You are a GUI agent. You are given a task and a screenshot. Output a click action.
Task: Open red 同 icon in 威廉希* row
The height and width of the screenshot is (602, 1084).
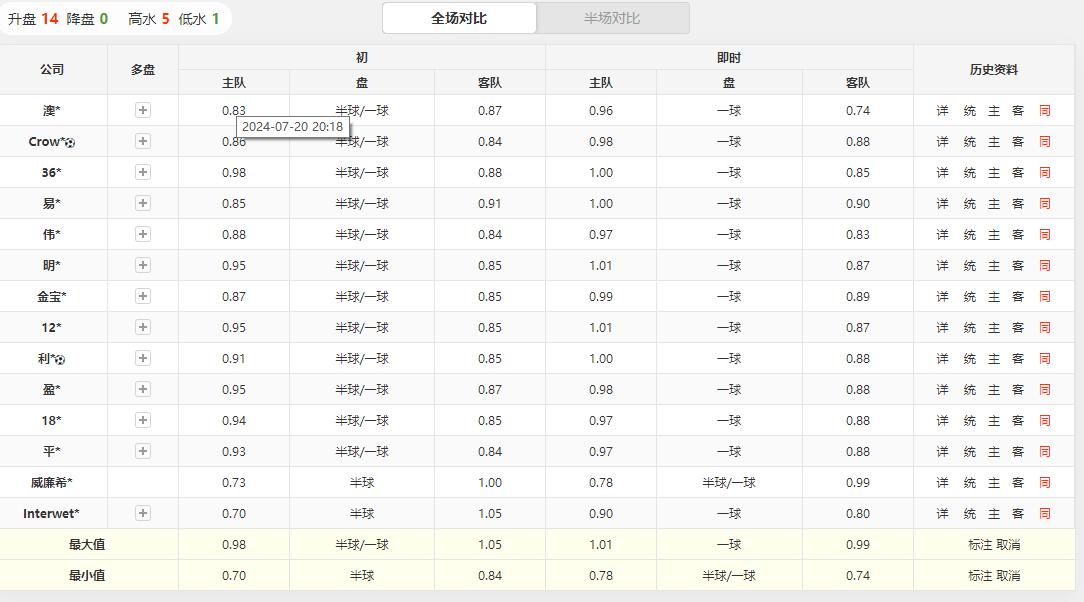click(1045, 483)
